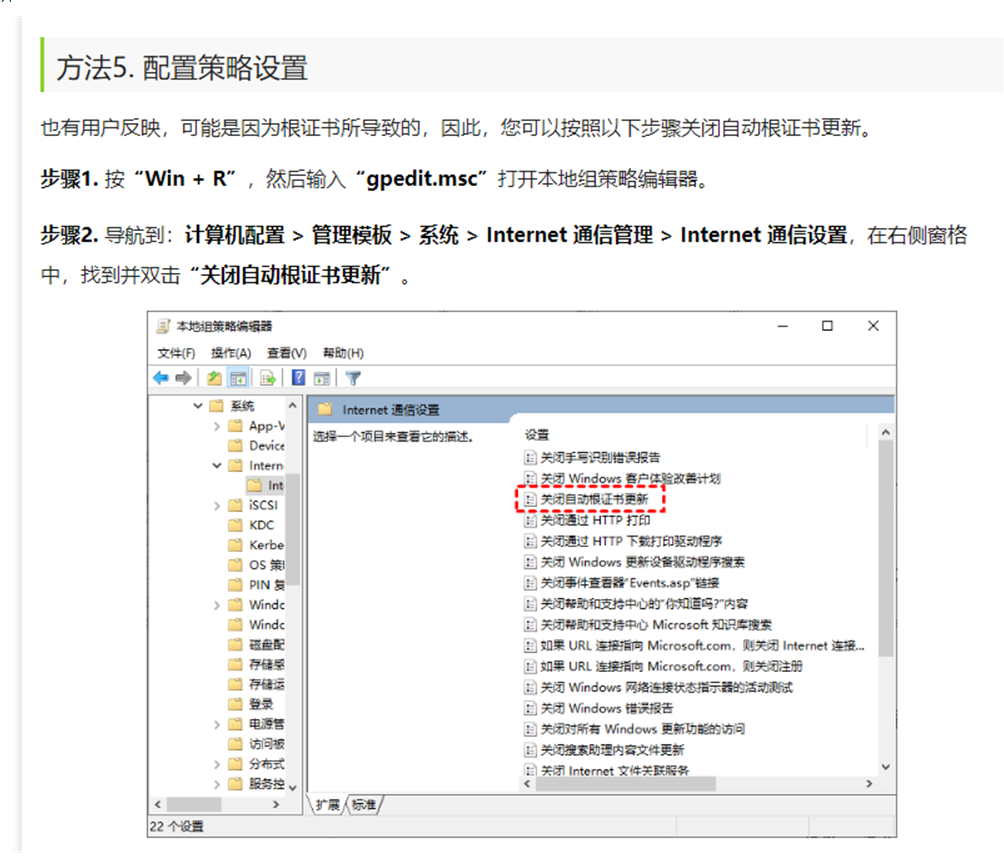Collapse the 系统 tree node
The image size is (1004, 858).
pyautogui.click(x=198, y=406)
